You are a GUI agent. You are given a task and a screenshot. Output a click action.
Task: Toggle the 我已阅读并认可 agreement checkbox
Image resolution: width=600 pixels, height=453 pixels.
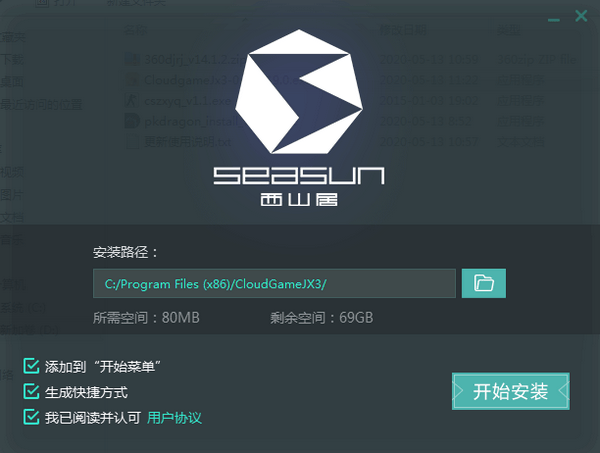coord(31,417)
